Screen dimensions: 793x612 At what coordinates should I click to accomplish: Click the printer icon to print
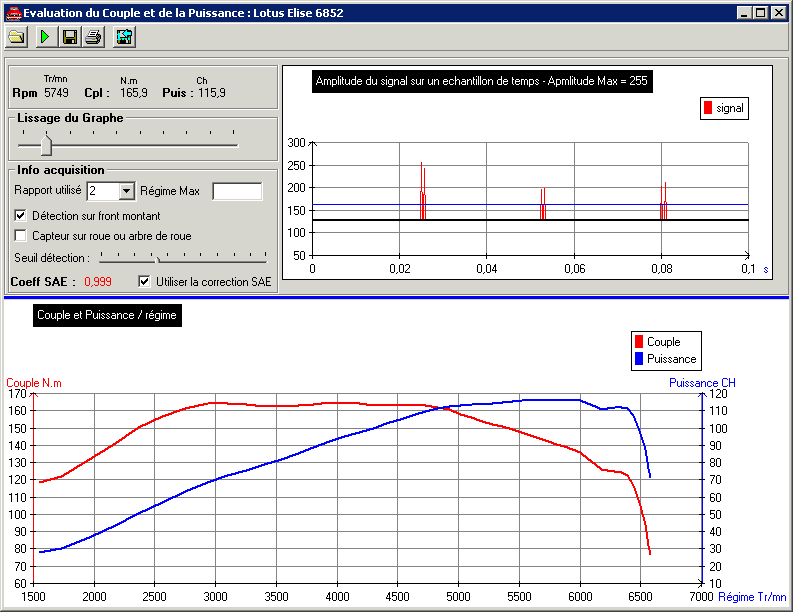pos(93,37)
